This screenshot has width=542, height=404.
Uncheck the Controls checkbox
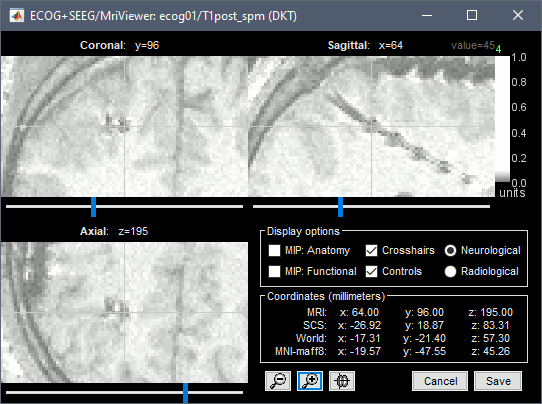372,271
